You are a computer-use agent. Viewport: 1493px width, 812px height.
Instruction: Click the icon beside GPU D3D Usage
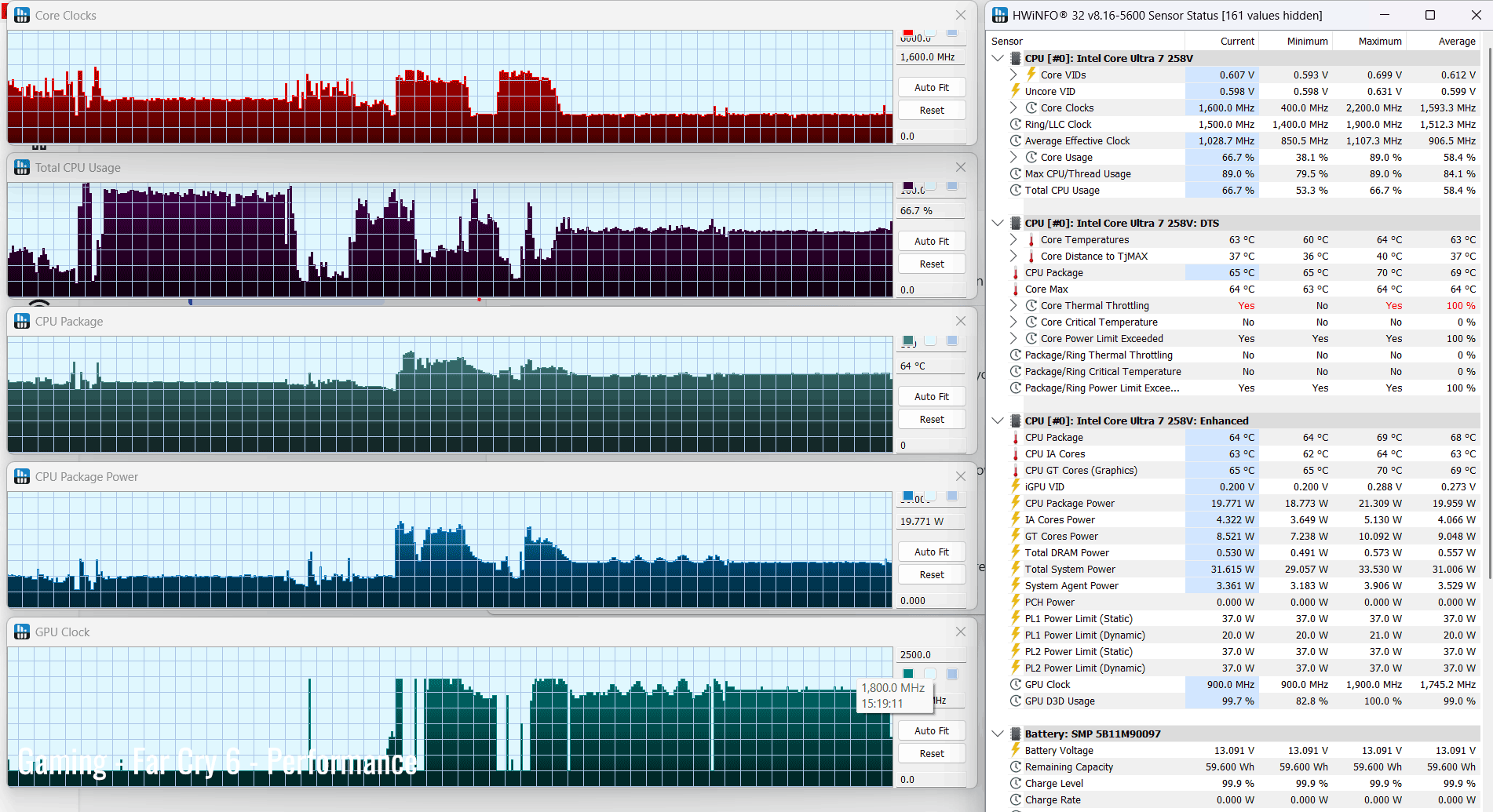[1016, 701]
